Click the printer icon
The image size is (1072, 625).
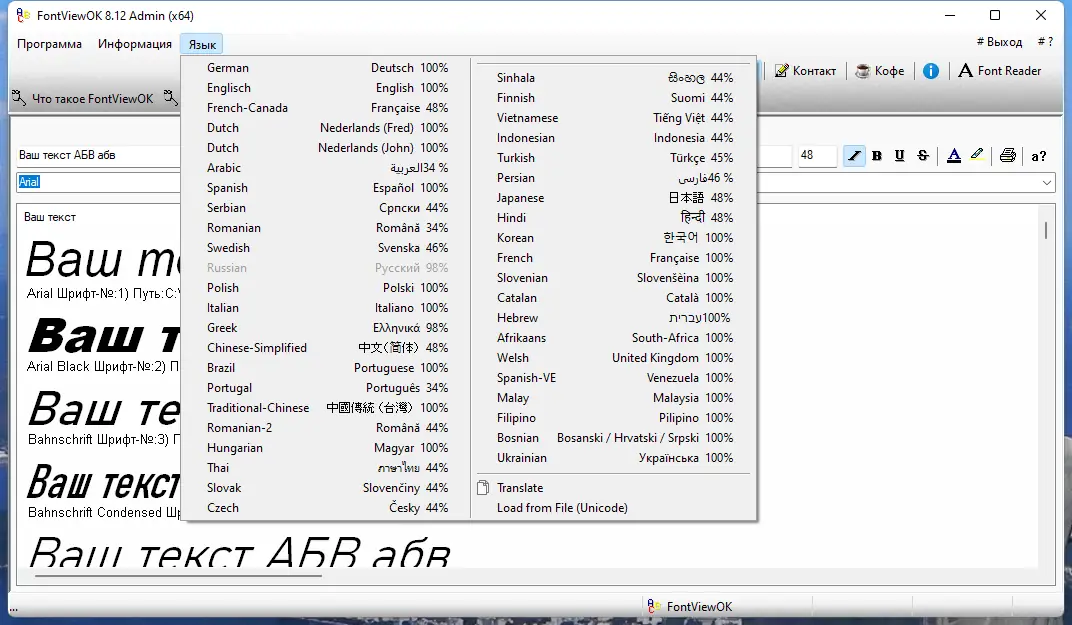pyautogui.click(x=1008, y=156)
